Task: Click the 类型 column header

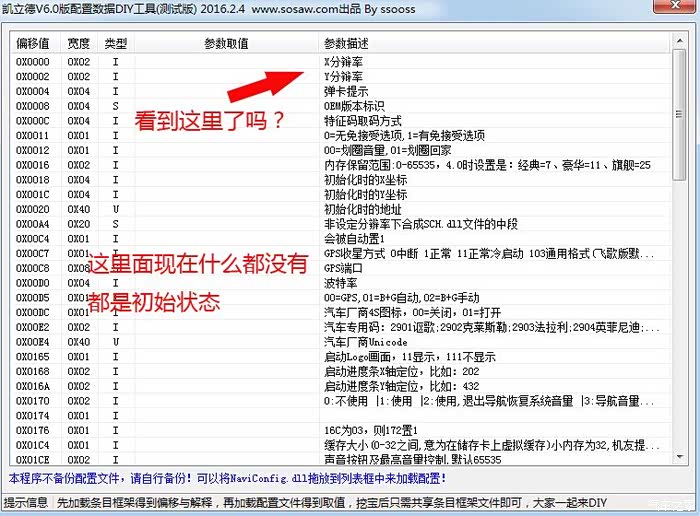Action: (x=116, y=44)
